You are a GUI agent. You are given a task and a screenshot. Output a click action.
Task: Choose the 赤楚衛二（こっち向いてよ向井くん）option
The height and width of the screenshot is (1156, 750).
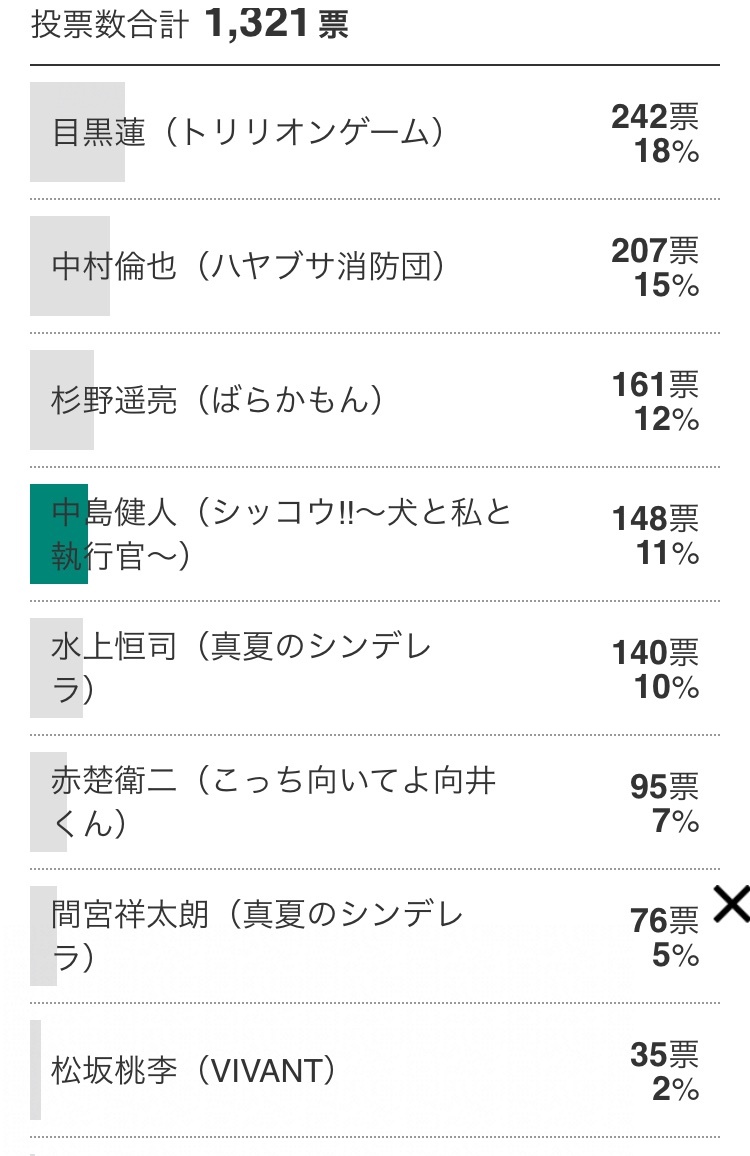point(272,802)
